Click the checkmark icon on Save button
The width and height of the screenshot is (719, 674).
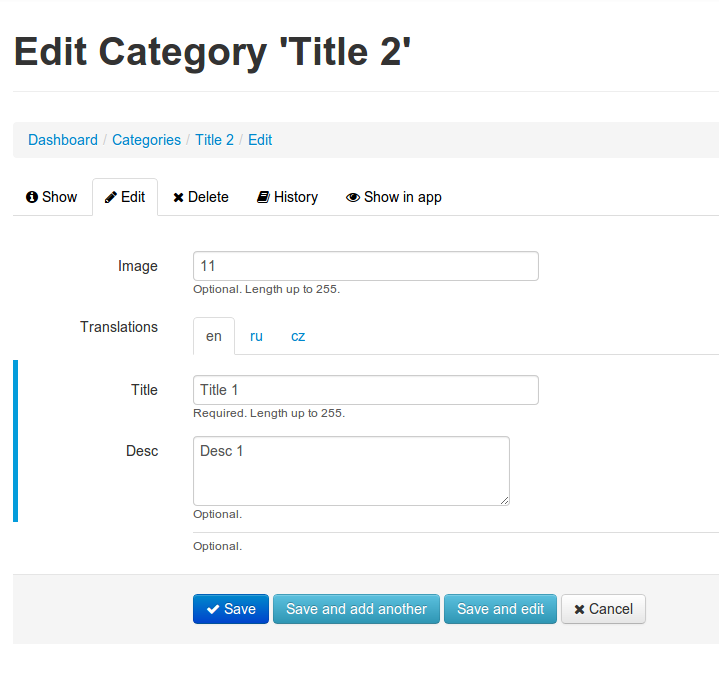(213, 609)
